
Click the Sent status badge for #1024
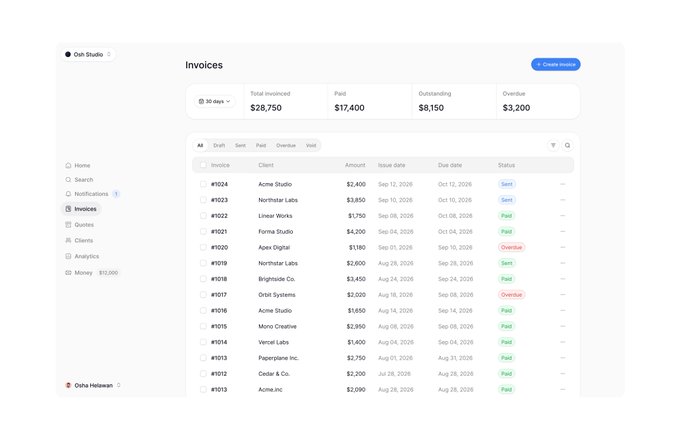507,184
